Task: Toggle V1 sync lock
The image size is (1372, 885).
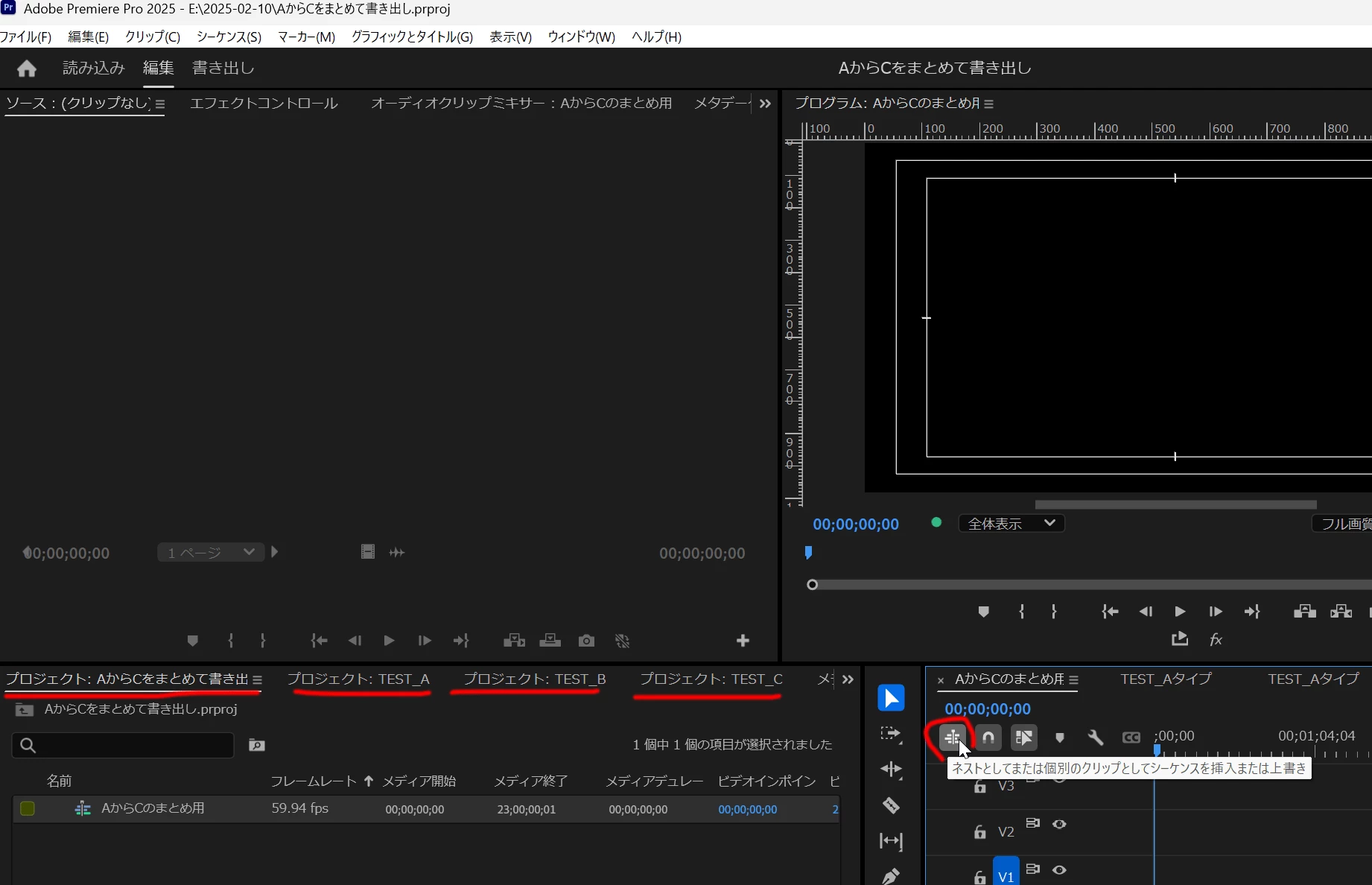Action: tap(1032, 869)
